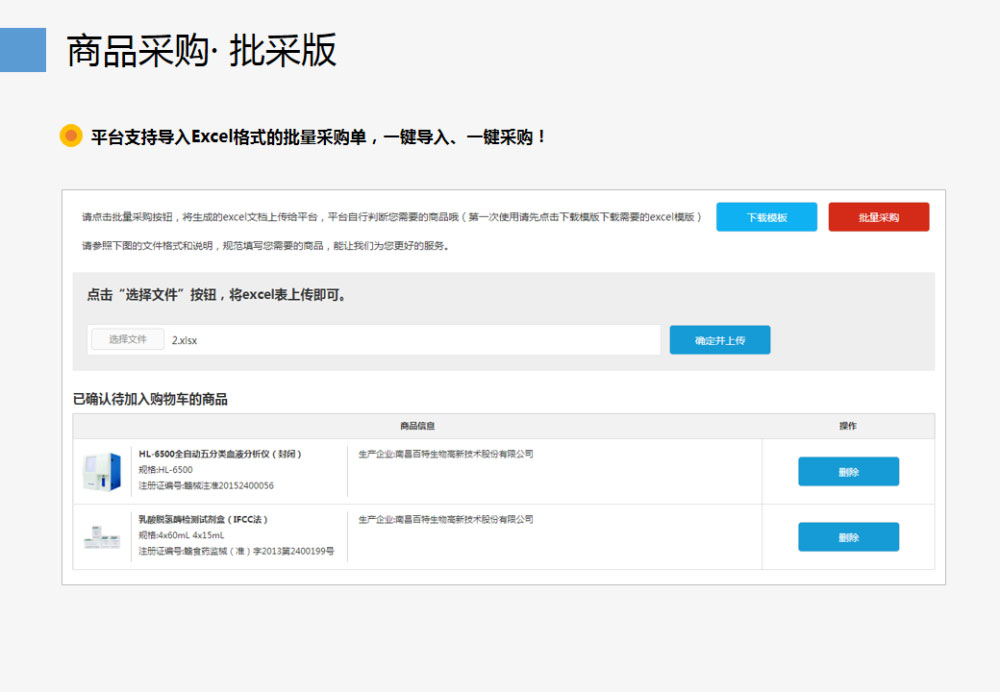Click the 已确认待加入购物车的商品 heading
The height and width of the screenshot is (692, 1000).
pyautogui.click(x=150, y=399)
